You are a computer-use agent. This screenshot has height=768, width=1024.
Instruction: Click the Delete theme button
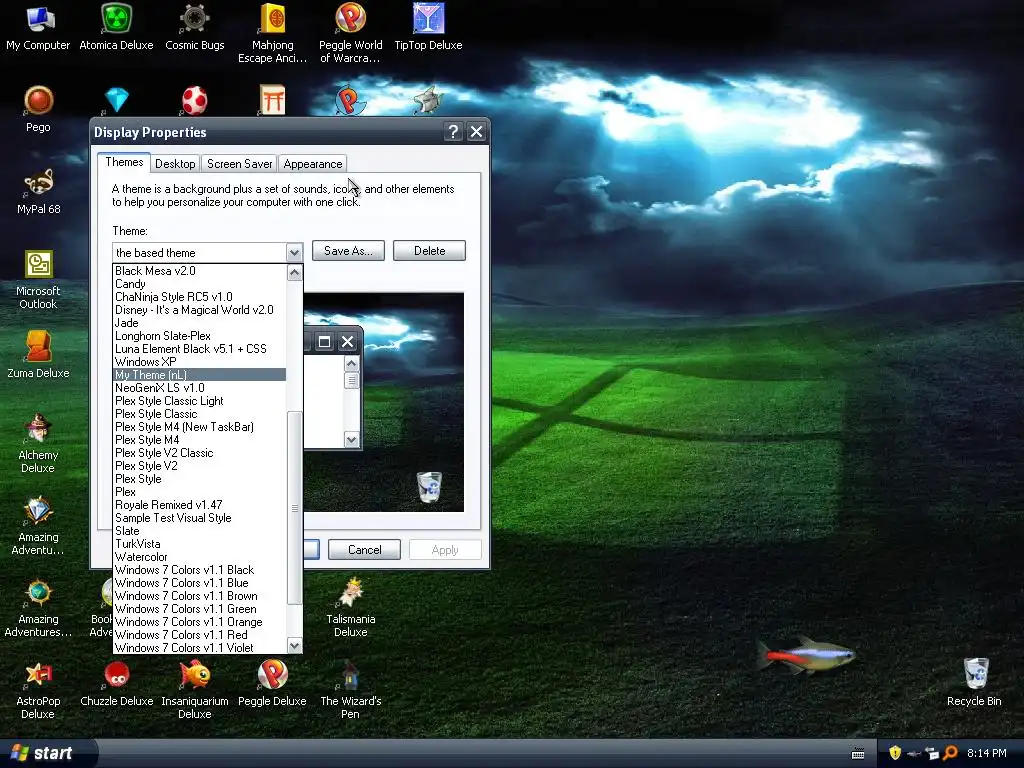(x=429, y=251)
